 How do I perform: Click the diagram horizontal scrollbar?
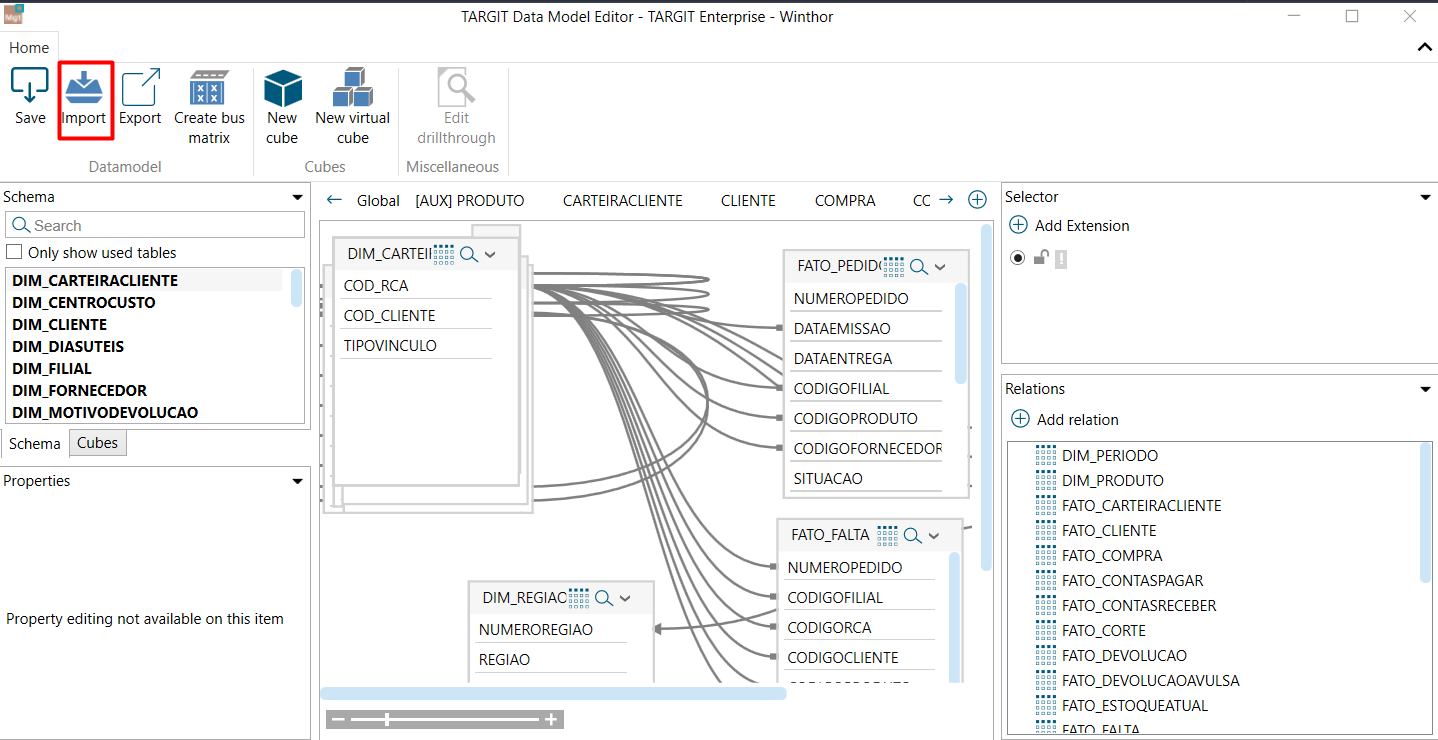[x=553, y=693]
